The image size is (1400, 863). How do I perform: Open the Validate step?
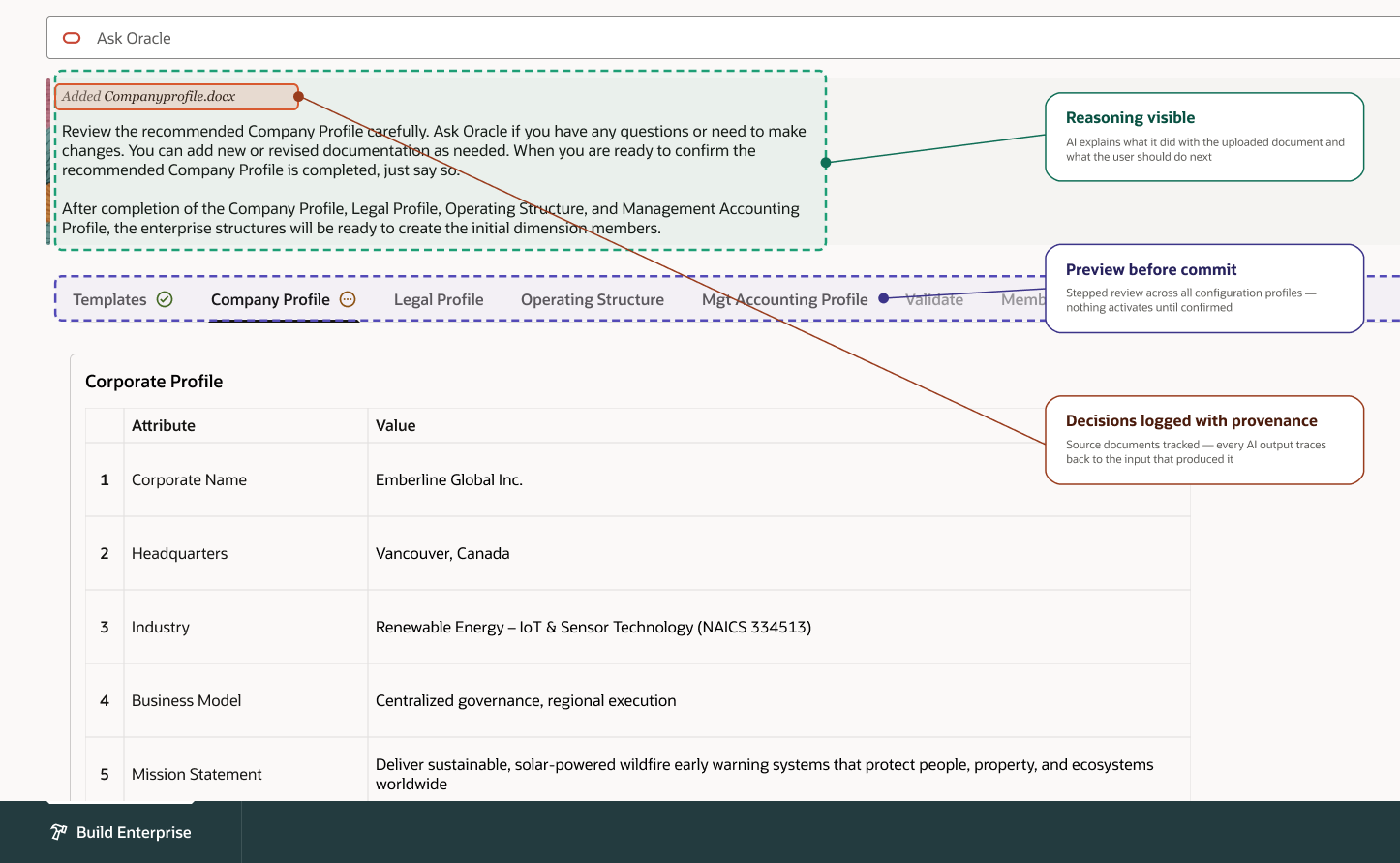(x=933, y=298)
